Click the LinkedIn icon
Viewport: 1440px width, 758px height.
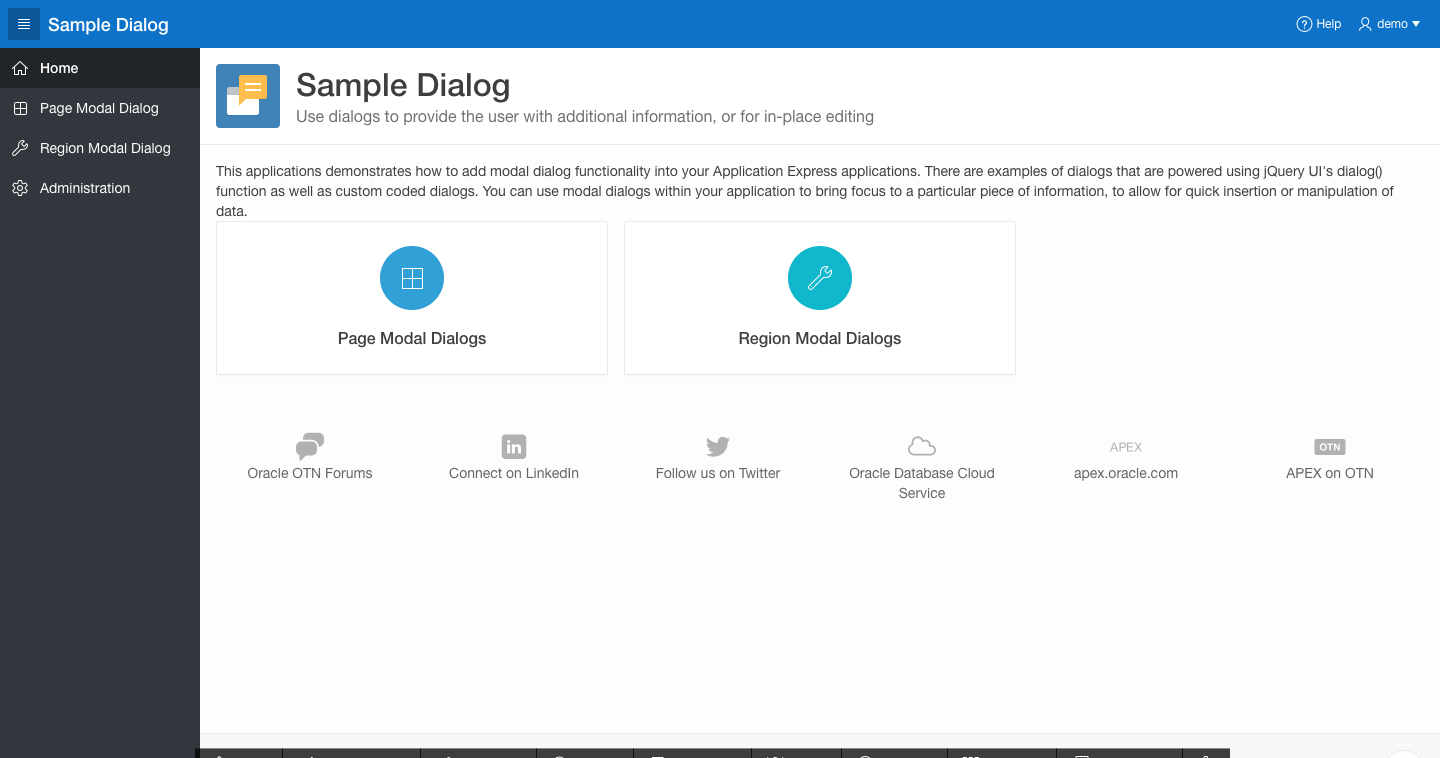click(514, 446)
